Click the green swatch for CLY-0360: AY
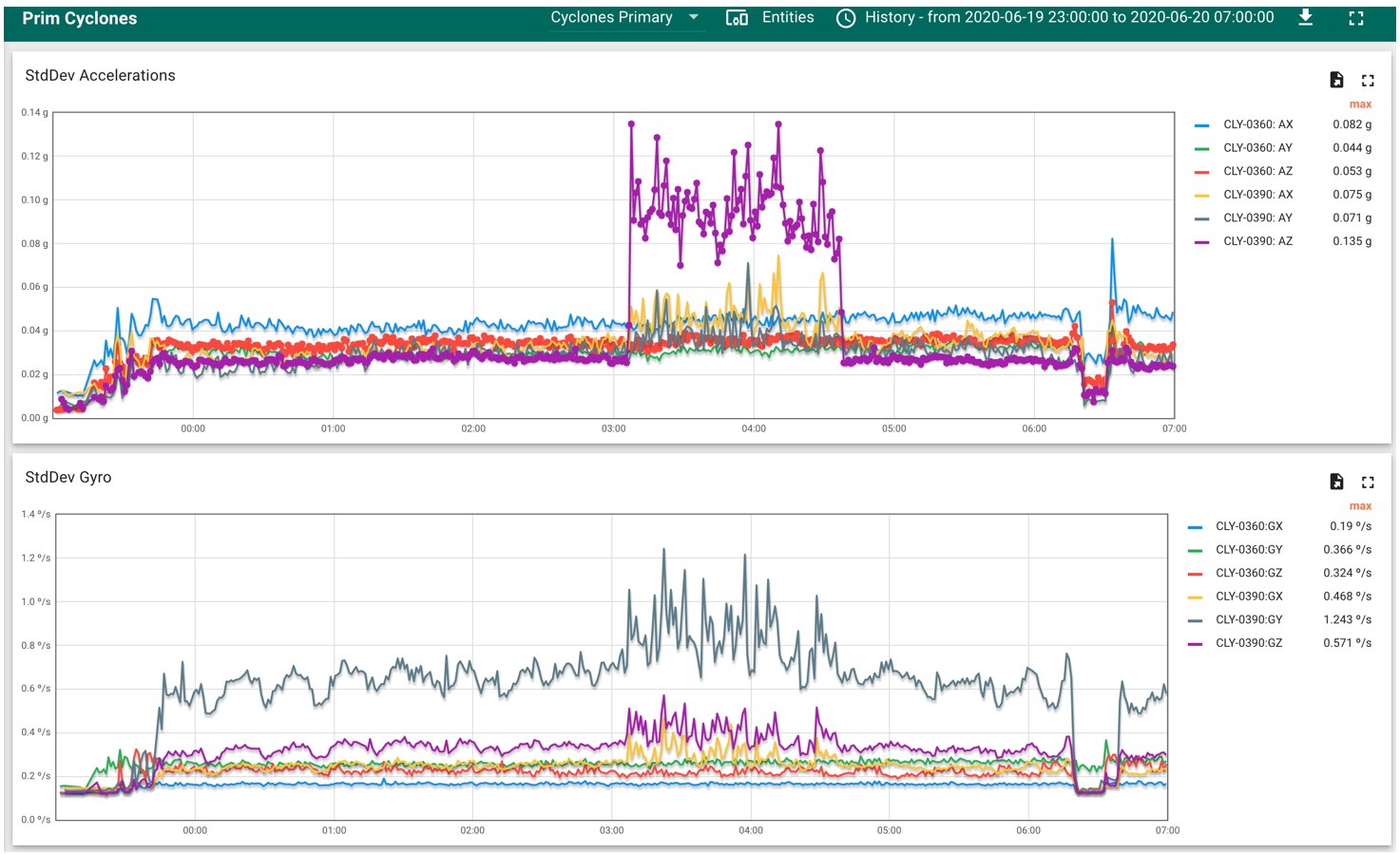 (1202, 149)
